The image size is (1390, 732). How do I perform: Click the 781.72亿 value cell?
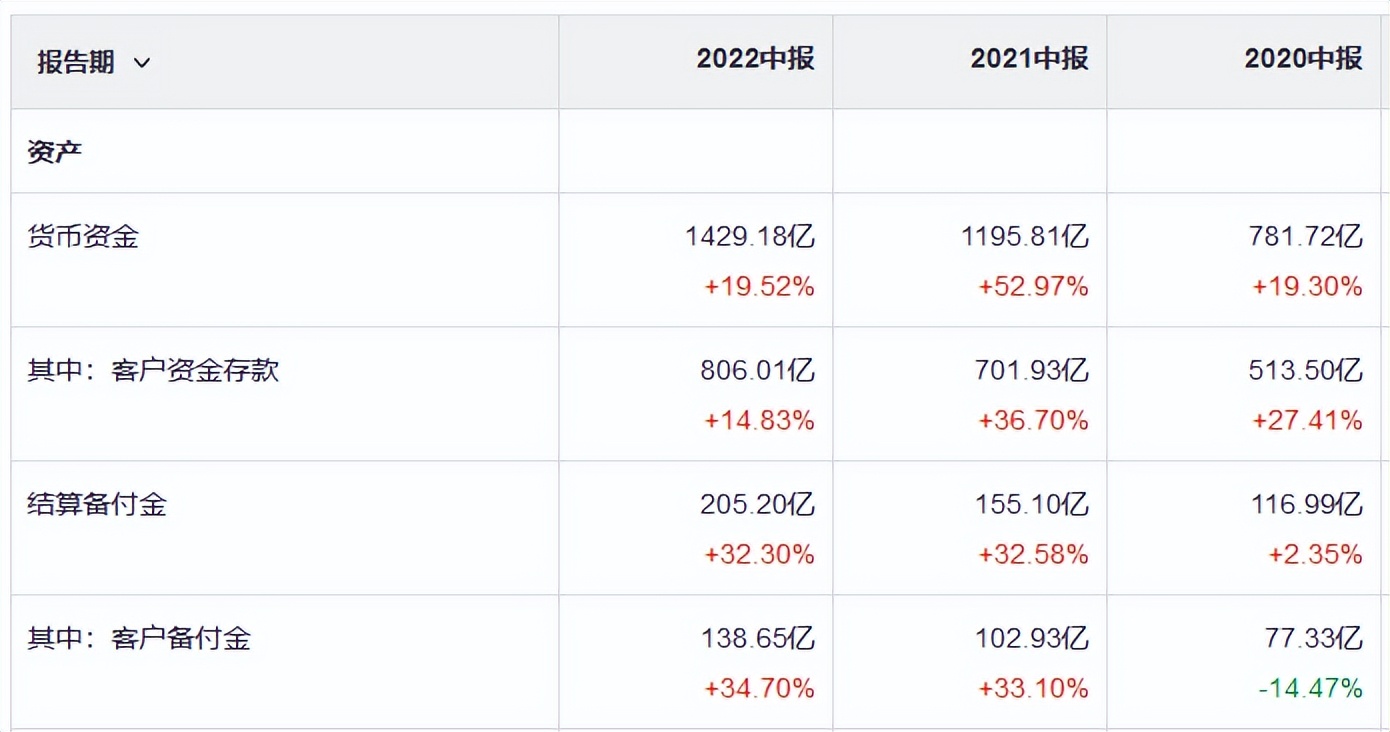pyautogui.click(x=1307, y=237)
